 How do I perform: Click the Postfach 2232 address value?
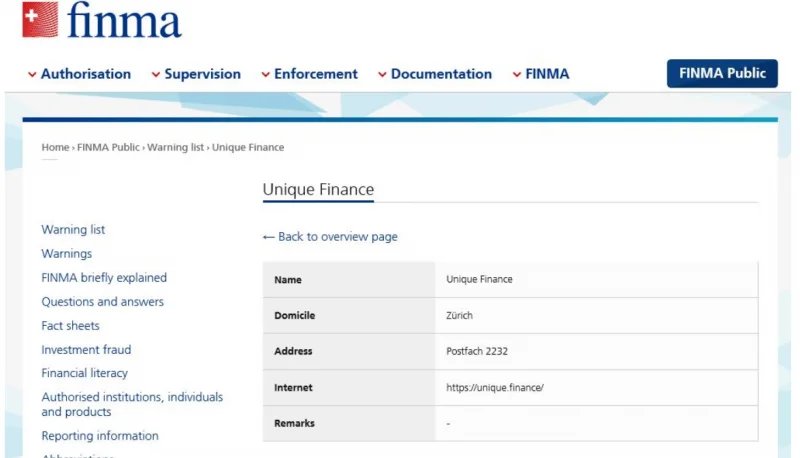pos(477,351)
